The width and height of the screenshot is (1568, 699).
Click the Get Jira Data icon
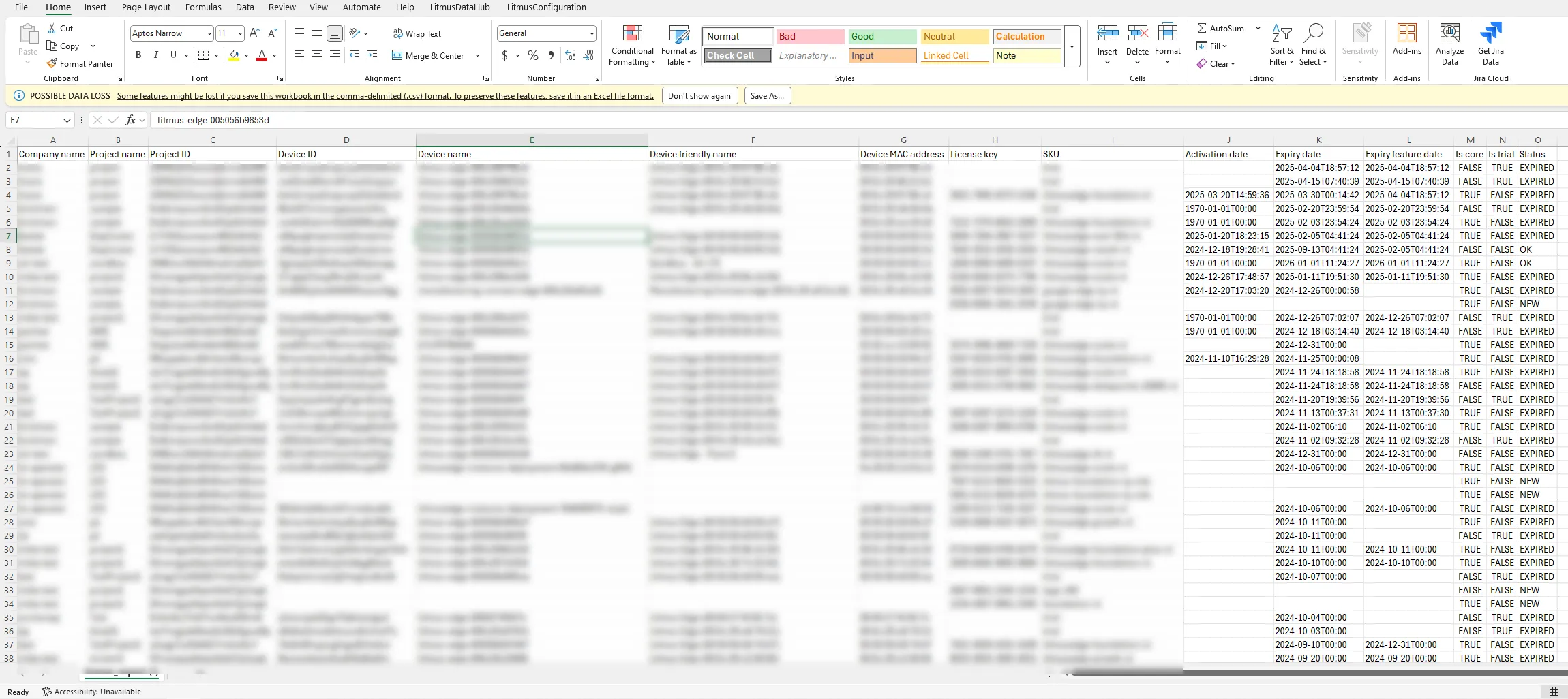[x=1491, y=33]
